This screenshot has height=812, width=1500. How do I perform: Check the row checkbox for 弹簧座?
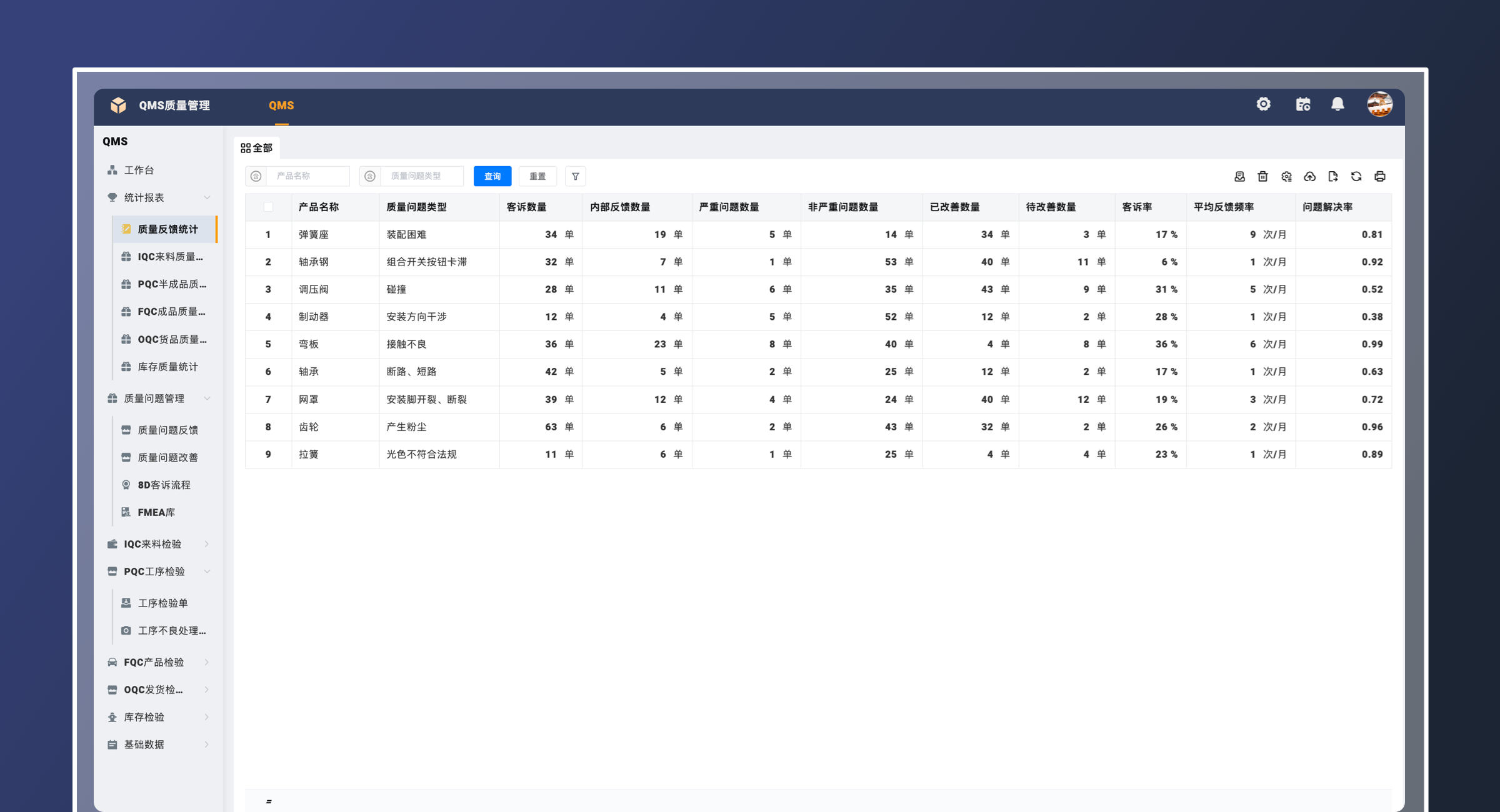(x=268, y=234)
